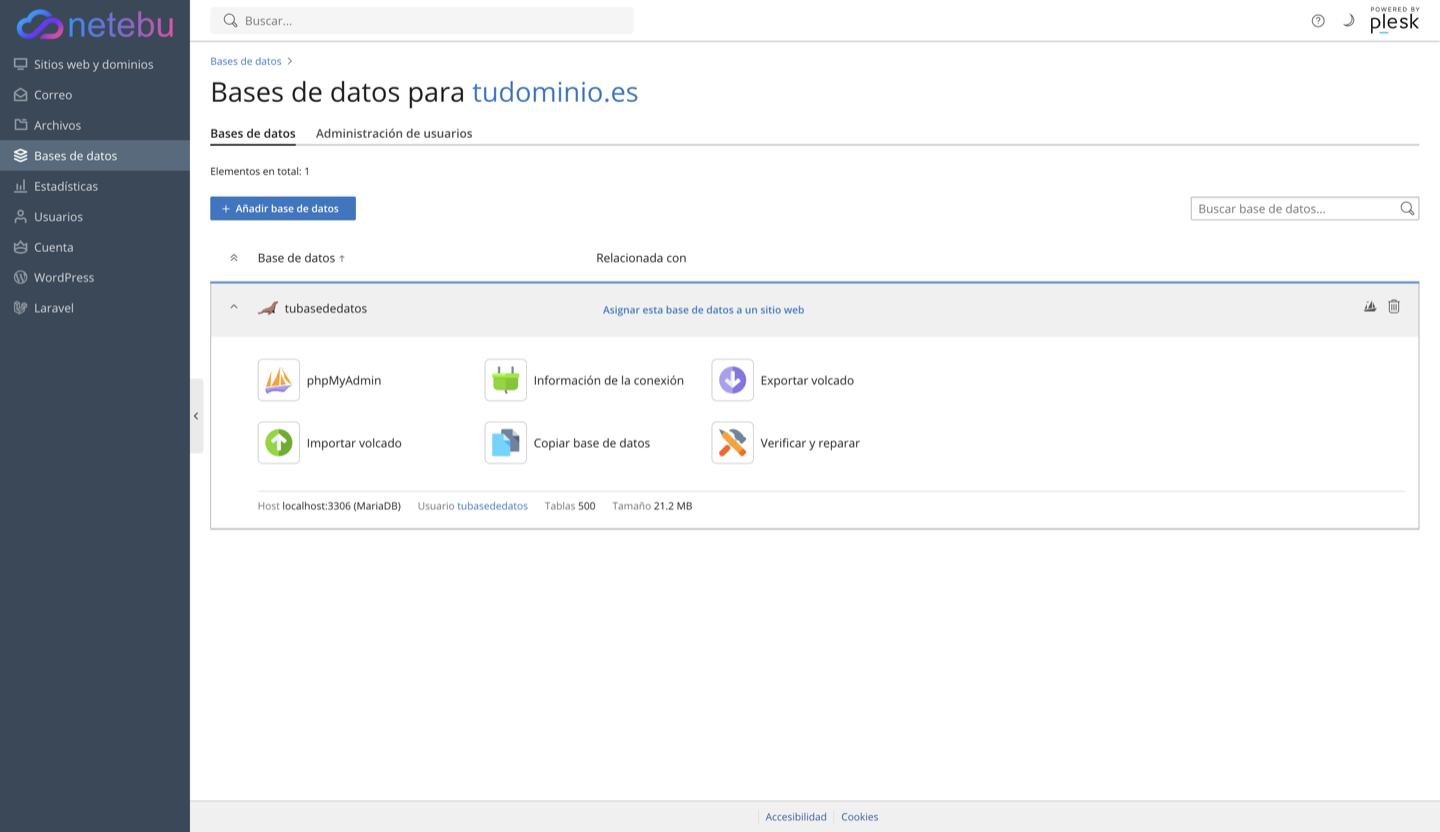This screenshot has height=832, width=1440.
Task: Click the purple Exportar volcado arrow icon
Action: click(733, 380)
